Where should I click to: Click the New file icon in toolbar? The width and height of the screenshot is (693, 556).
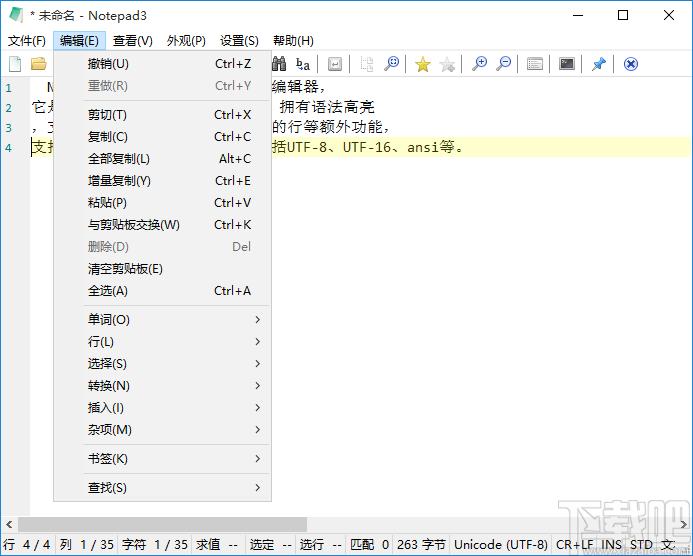(15, 64)
